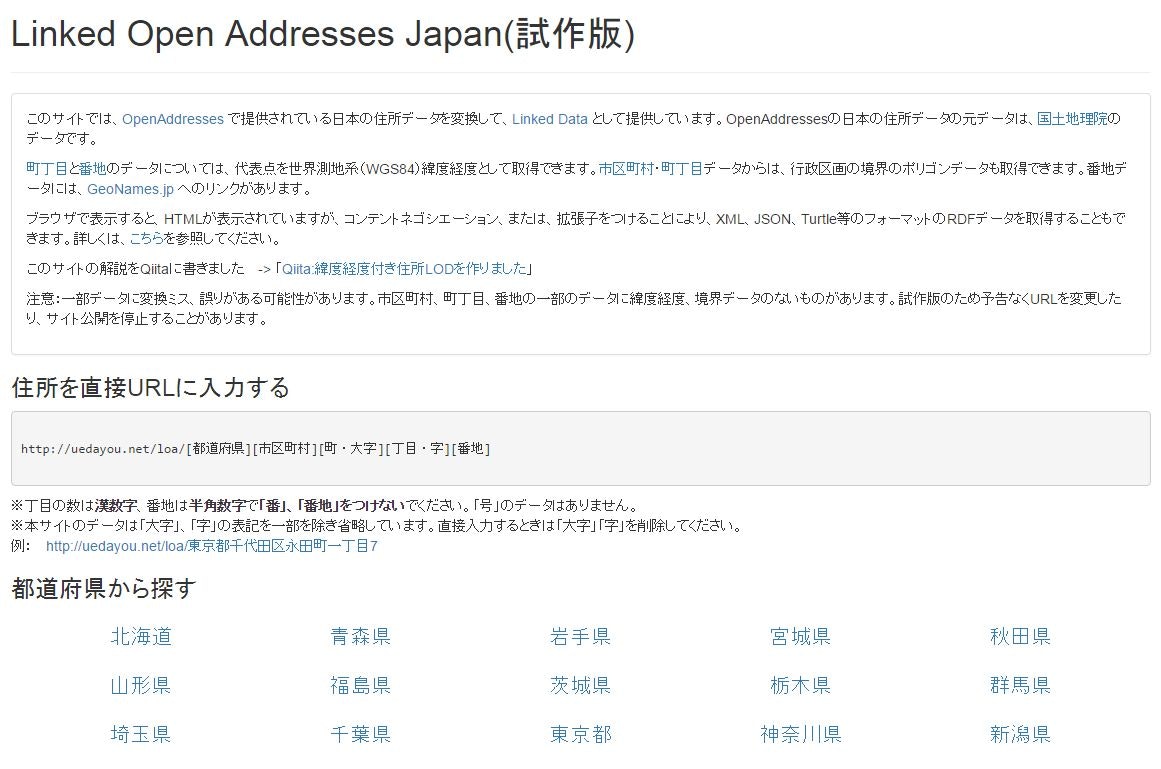
Task: Follow the 国土地理院 link
Action: (1072, 118)
